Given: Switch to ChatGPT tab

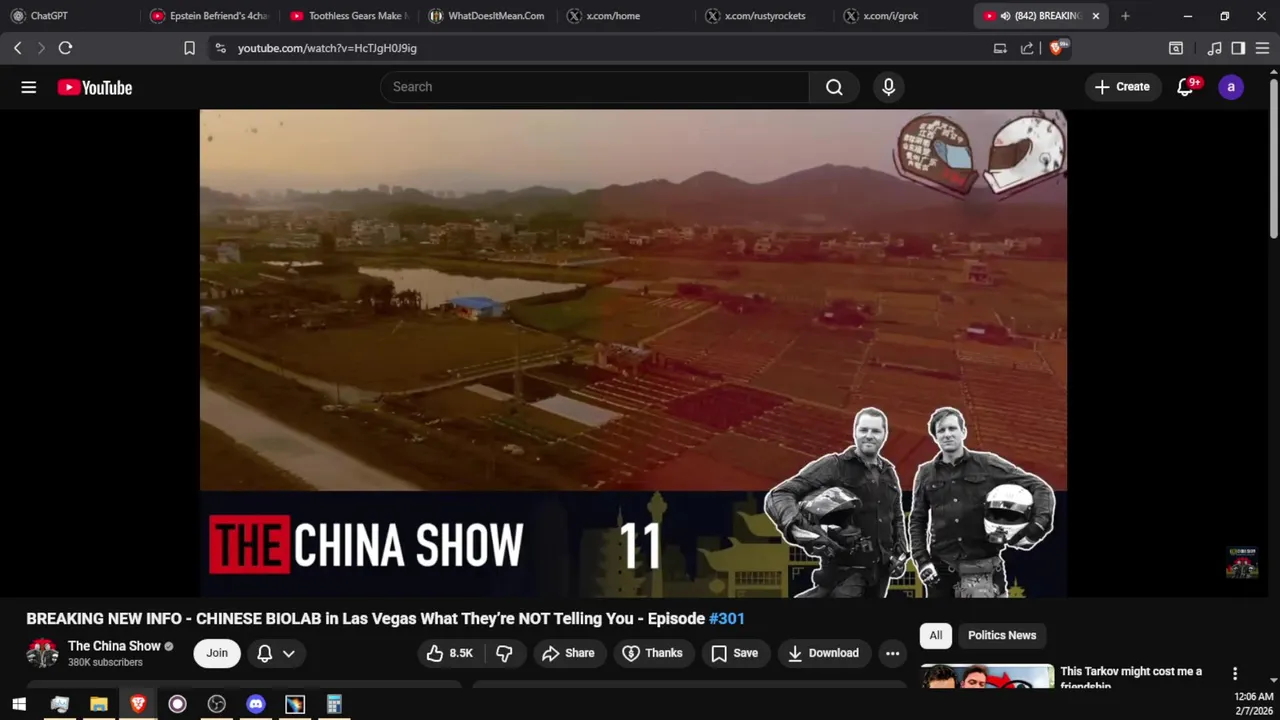Looking at the screenshot, I should (68, 16).
